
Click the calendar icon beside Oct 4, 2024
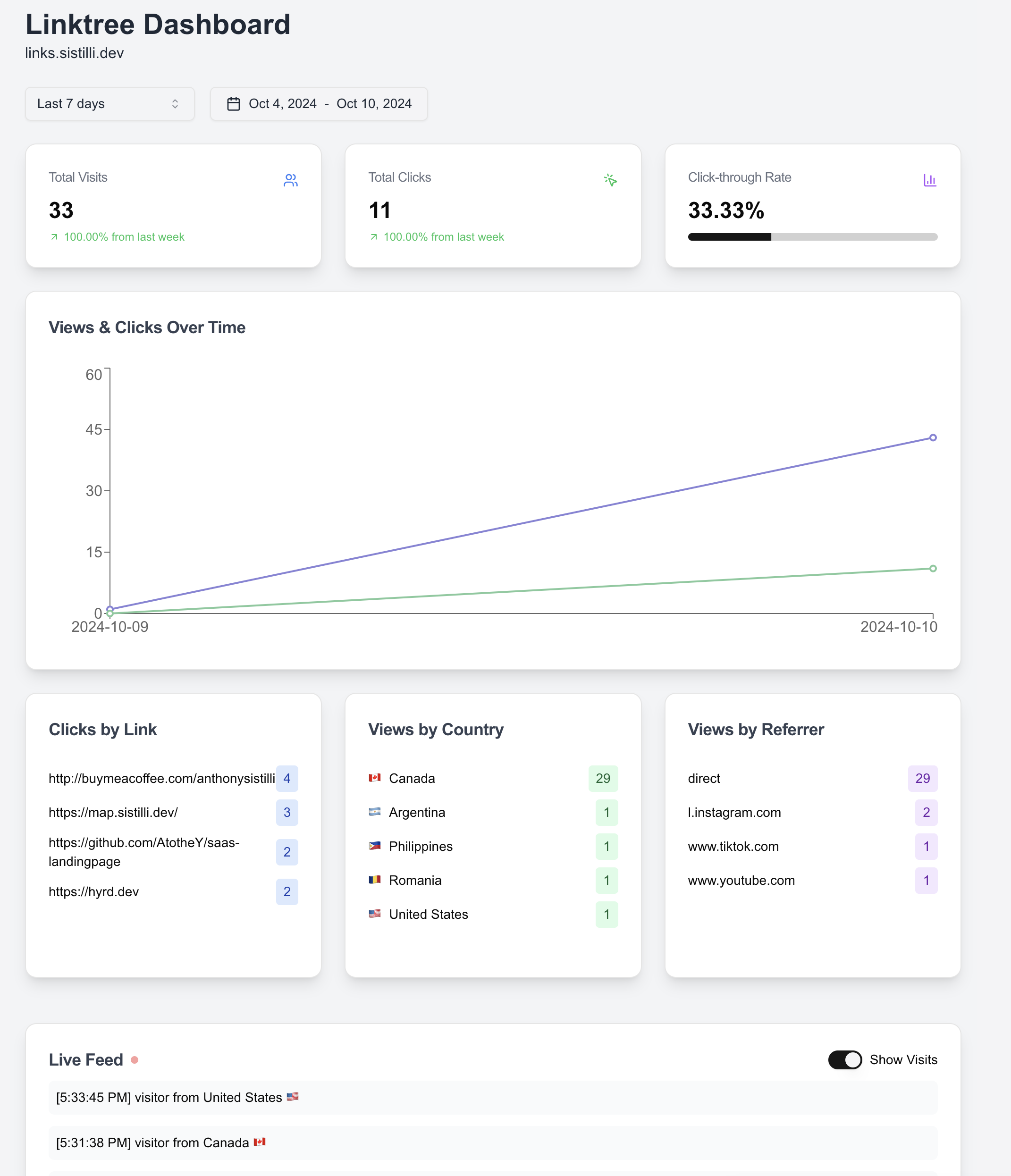pos(233,104)
